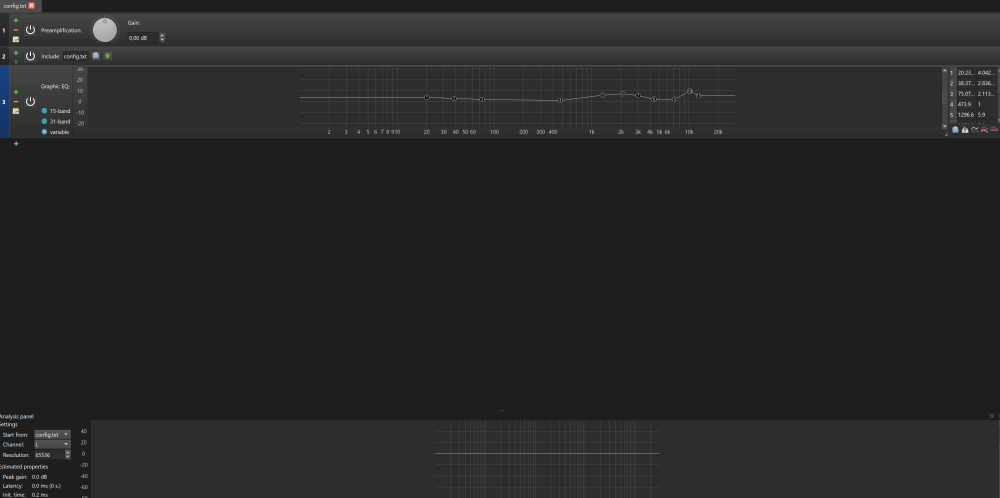The image size is (1000, 498).
Task: Click the Analysis panel title
Action: [17, 416]
